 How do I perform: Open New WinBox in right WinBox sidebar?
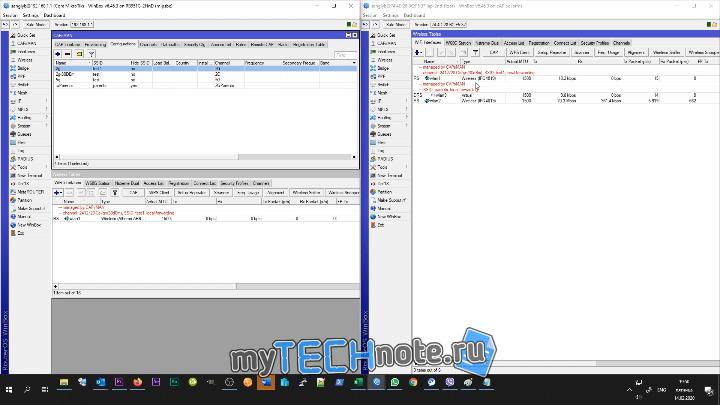[x=389, y=217]
